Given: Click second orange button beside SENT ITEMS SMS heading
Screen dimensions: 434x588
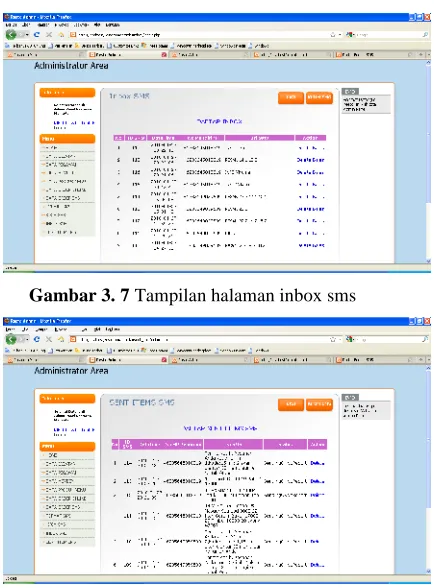Looking at the screenshot, I should [319, 404].
